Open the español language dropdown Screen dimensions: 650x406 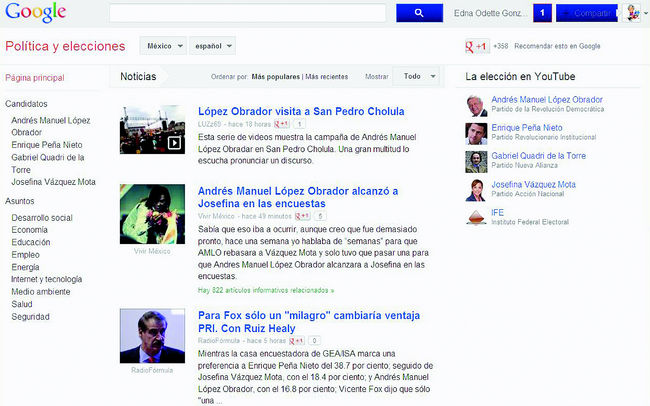tap(213, 46)
